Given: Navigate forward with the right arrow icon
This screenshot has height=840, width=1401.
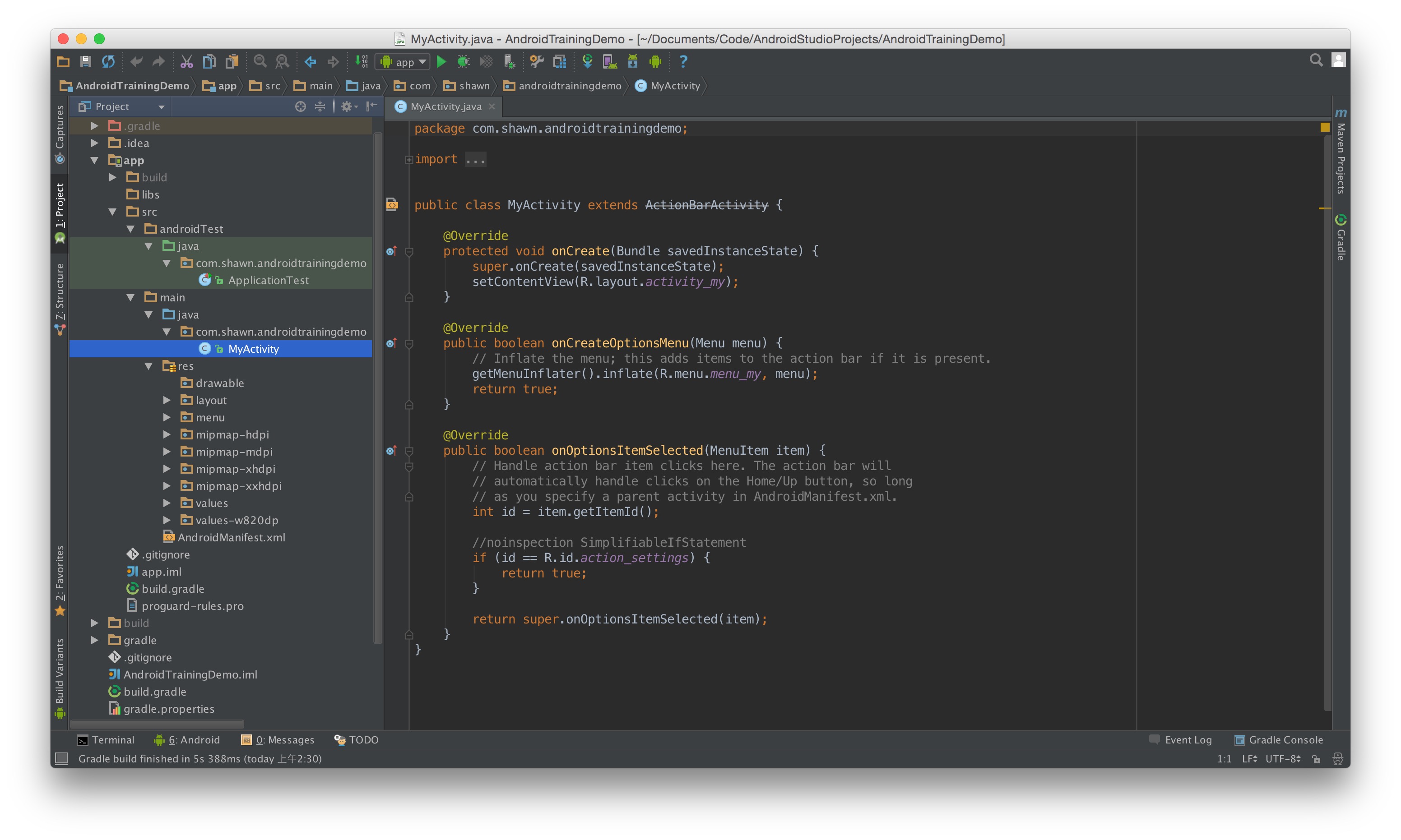Looking at the screenshot, I should pos(333,62).
